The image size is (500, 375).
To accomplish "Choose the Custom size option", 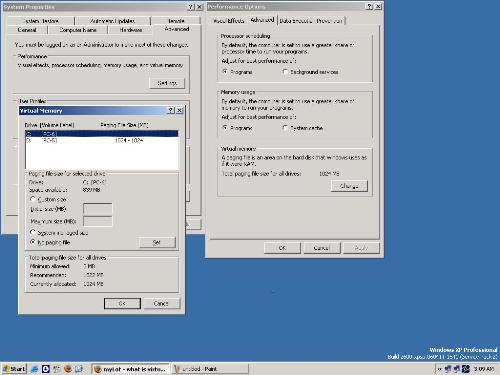I will click(33, 199).
